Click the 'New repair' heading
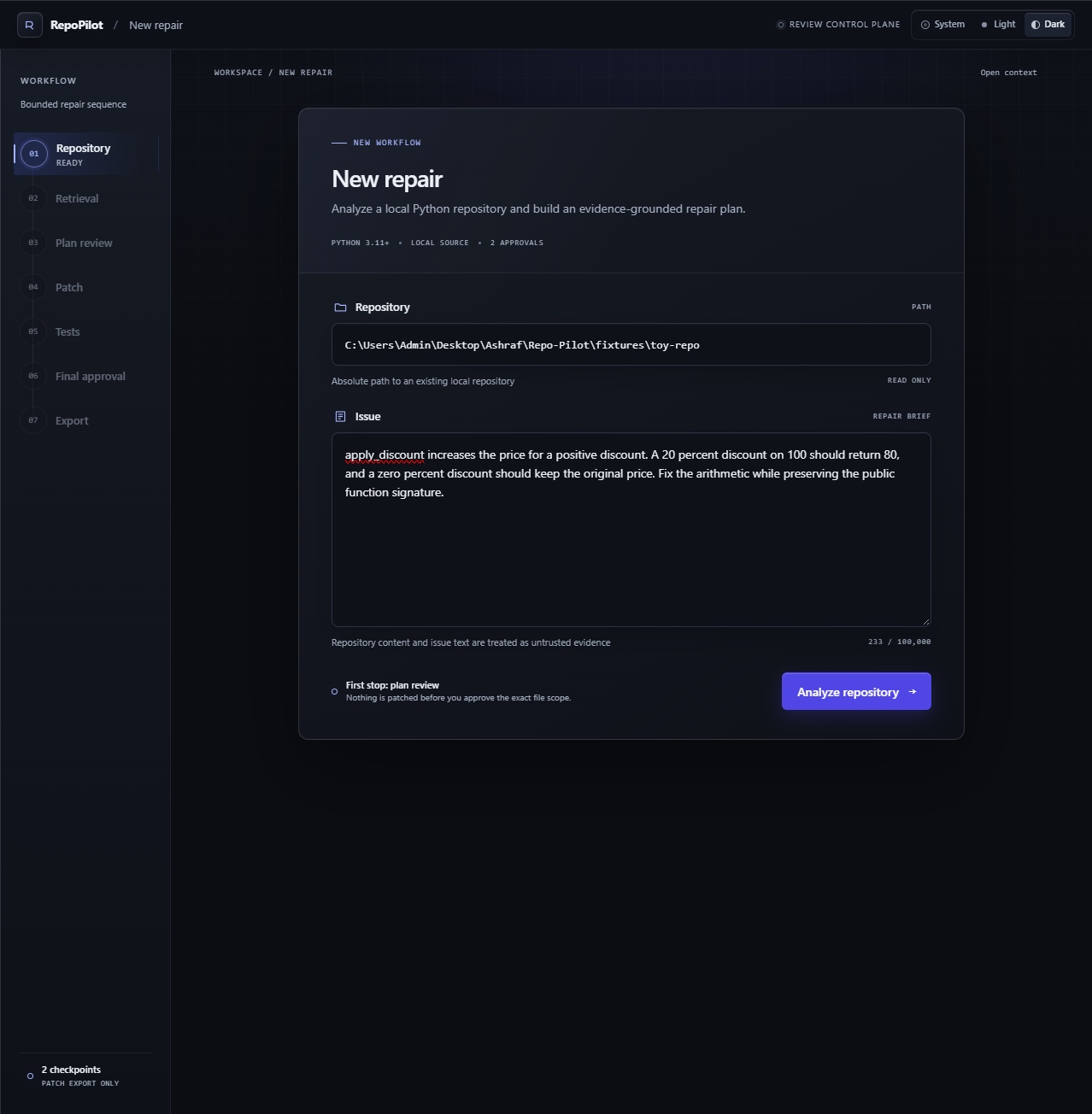This screenshot has height=1114, width=1092. tap(387, 179)
